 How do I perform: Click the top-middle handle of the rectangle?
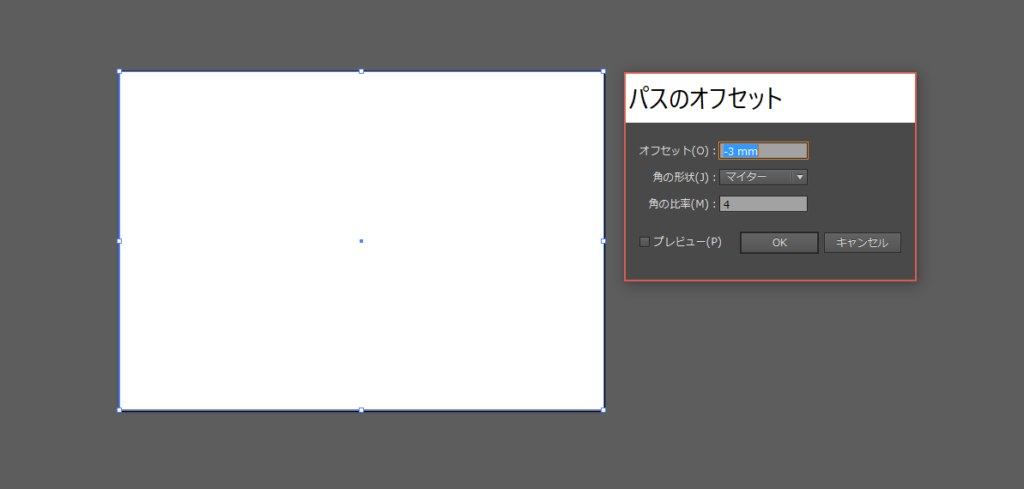click(x=361, y=71)
